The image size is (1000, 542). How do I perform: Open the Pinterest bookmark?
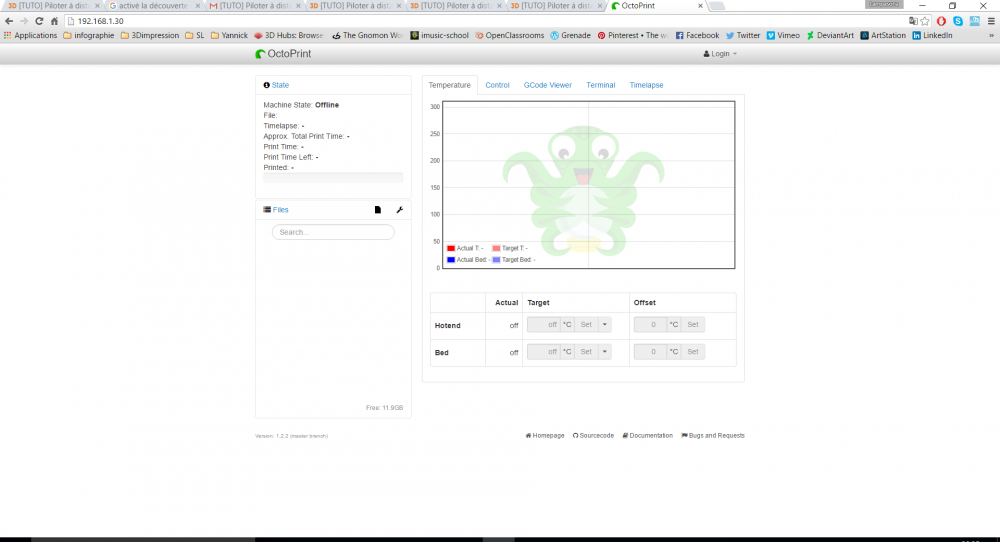pos(633,35)
